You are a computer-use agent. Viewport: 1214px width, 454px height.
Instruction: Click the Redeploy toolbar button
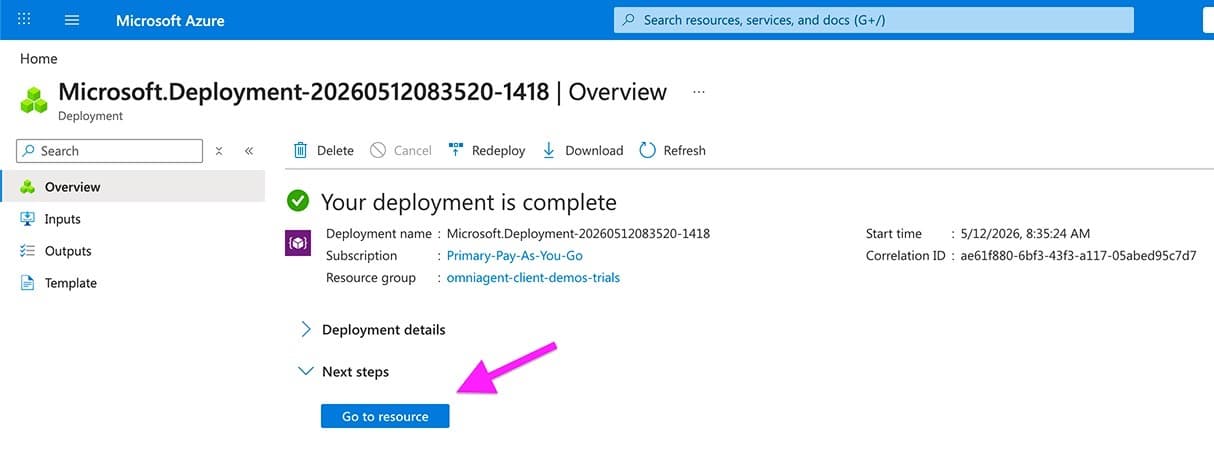click(486, 150)
